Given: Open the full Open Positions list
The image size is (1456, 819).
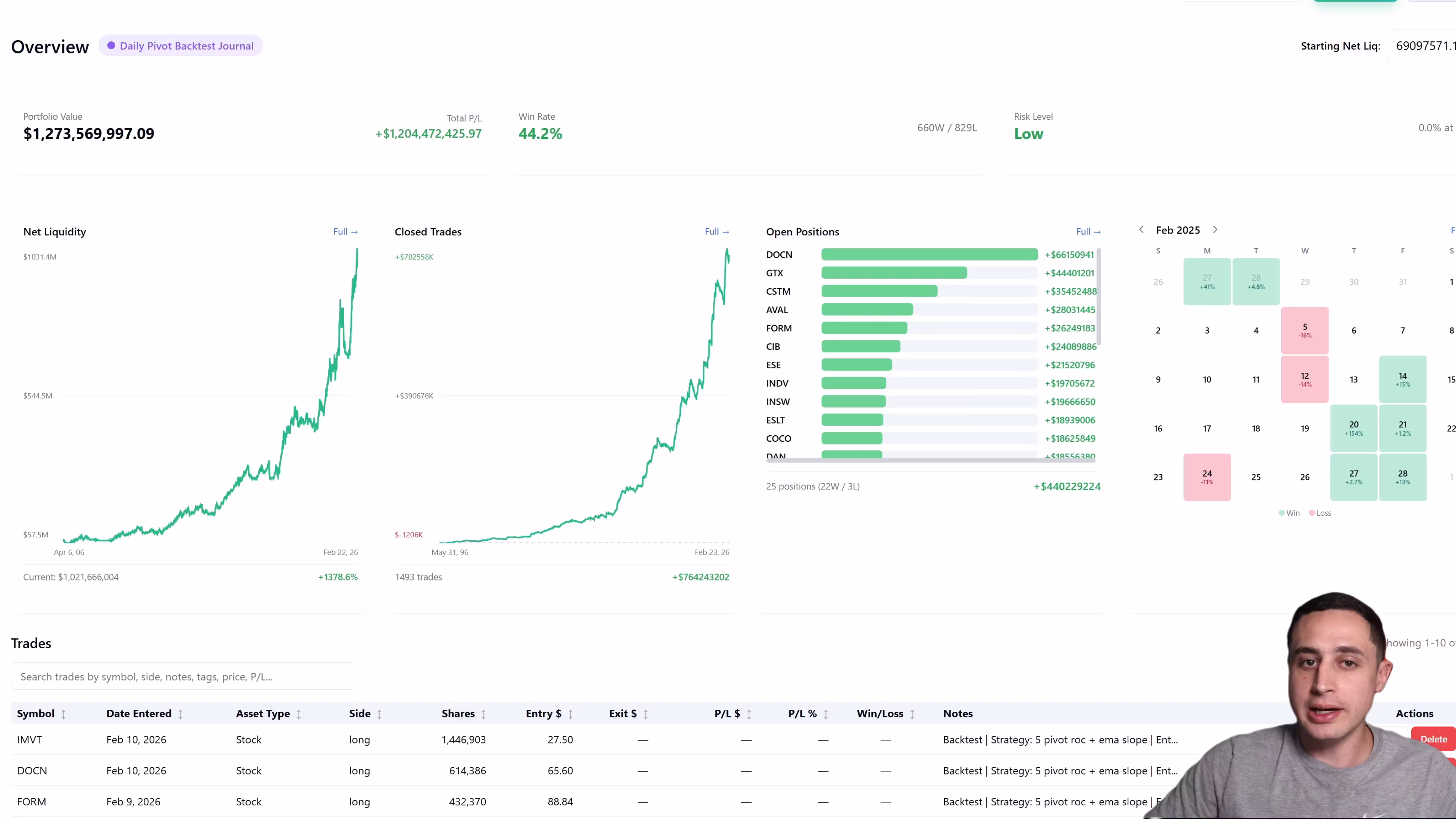Looking at the screenshot, I should [1088, 231].
